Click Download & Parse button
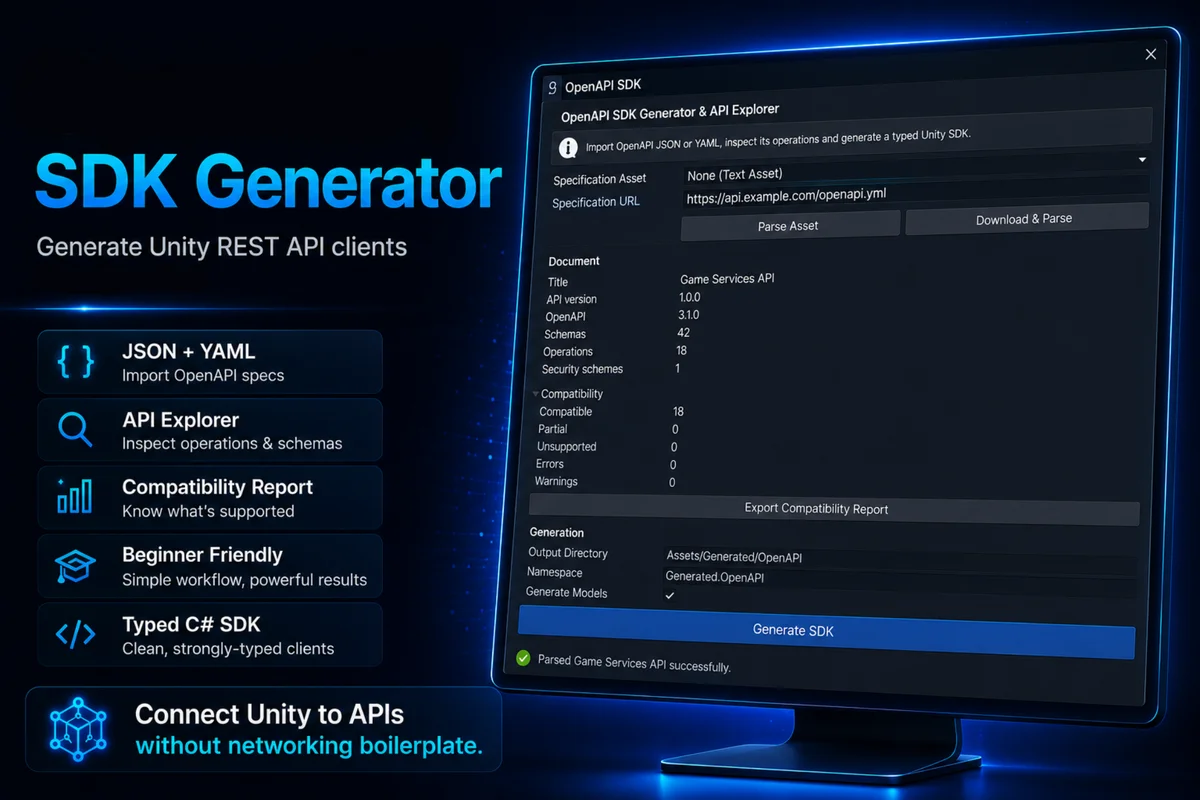 [1025, 219]
